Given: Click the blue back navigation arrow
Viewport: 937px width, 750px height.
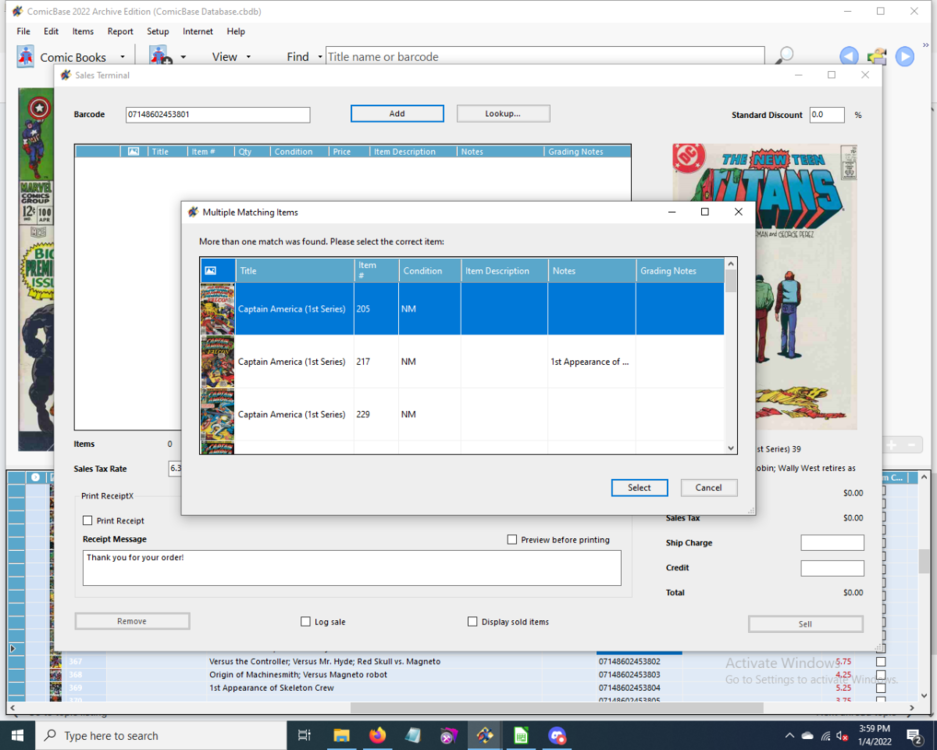Looking at the screenshot, I should click(x=848, y=57).
